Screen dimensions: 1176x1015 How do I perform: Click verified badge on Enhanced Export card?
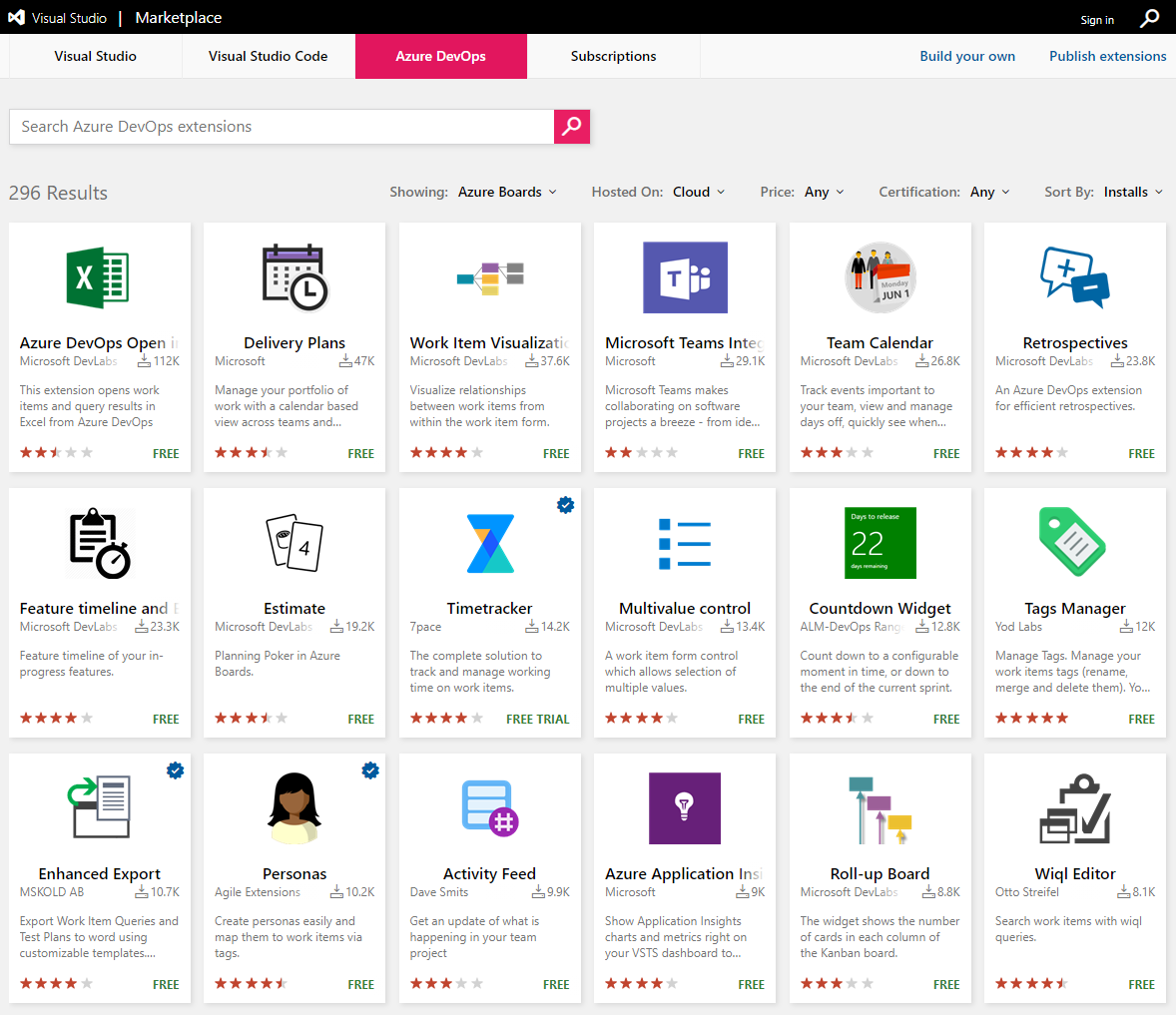pyautogui.click(x=175, y=769)
